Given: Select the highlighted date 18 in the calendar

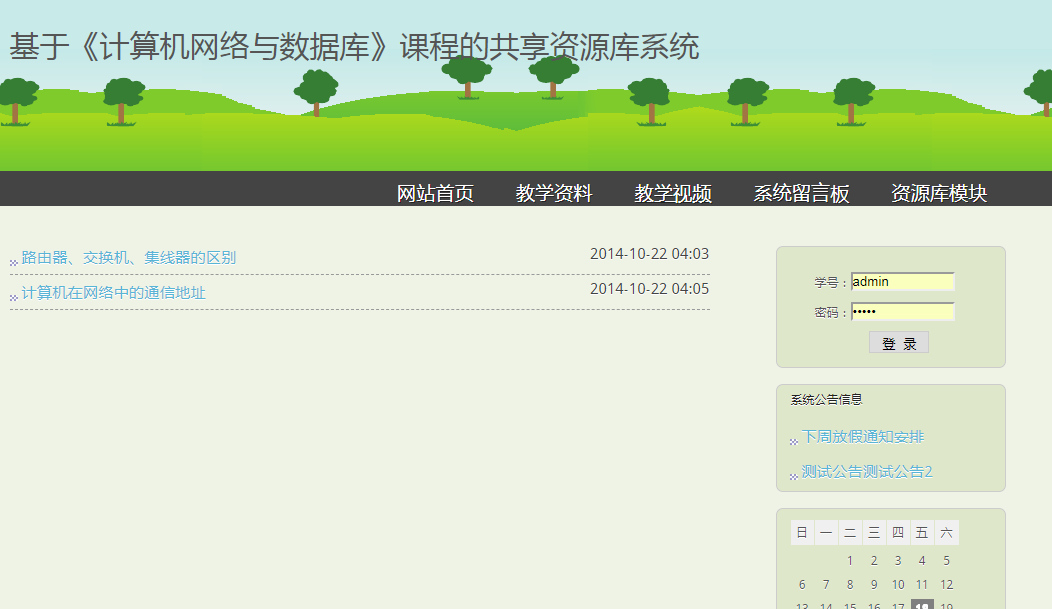Looking at the screenshot, I should pyautogui.click(x=922, y=606).
